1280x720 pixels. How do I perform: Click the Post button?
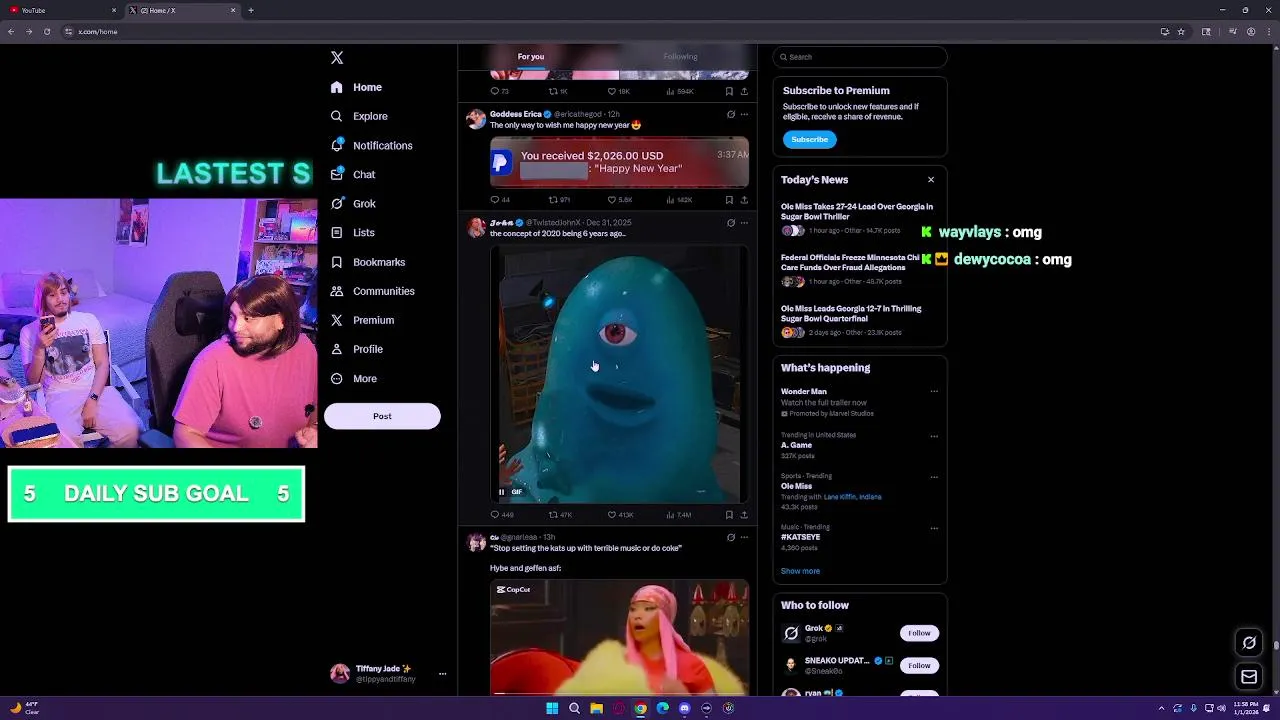382,416
